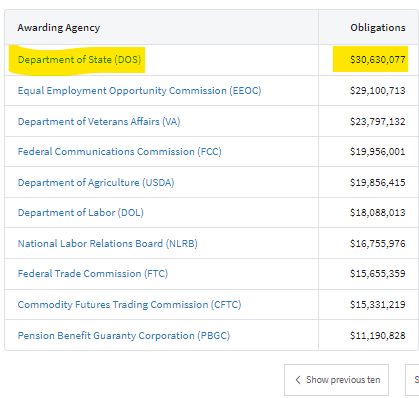Select the $19,956,001 obligations value
Screen dimensions: 419x398
coord(378,152)
